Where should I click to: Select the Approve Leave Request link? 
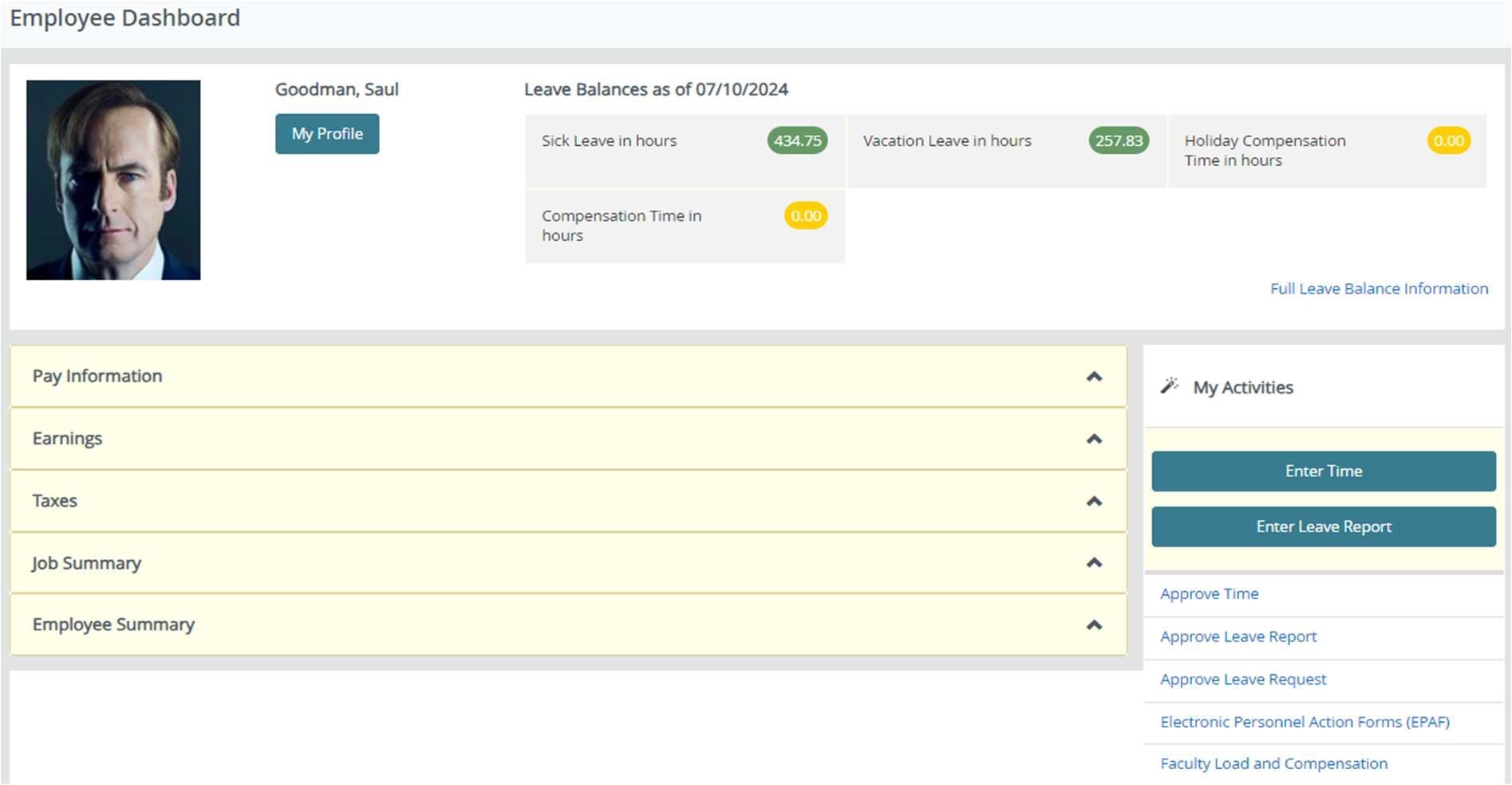coord(1242,679)
